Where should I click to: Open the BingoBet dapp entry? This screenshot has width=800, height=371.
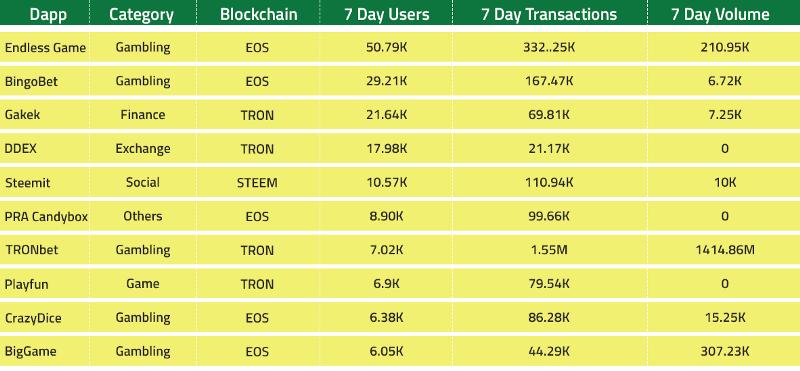(x=31, y=81)
